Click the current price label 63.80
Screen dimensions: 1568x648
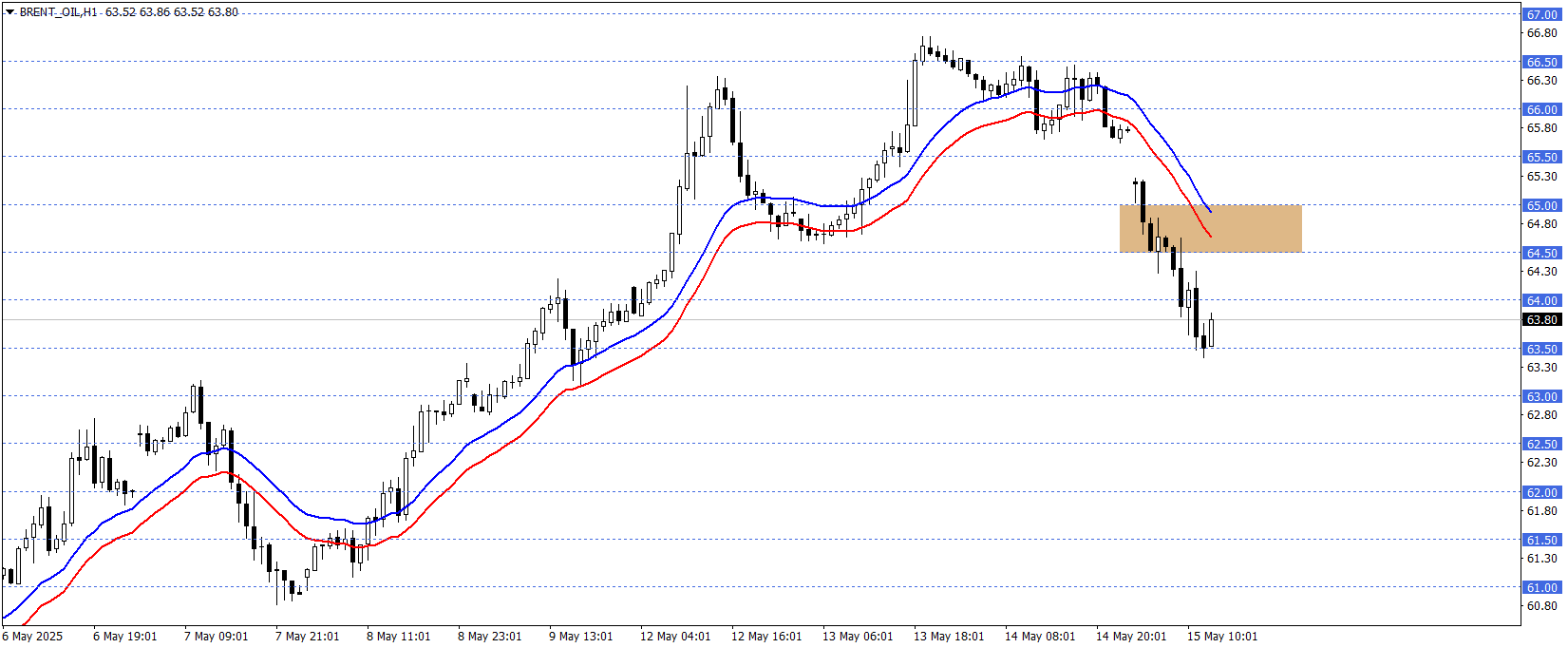point(1542,320)
